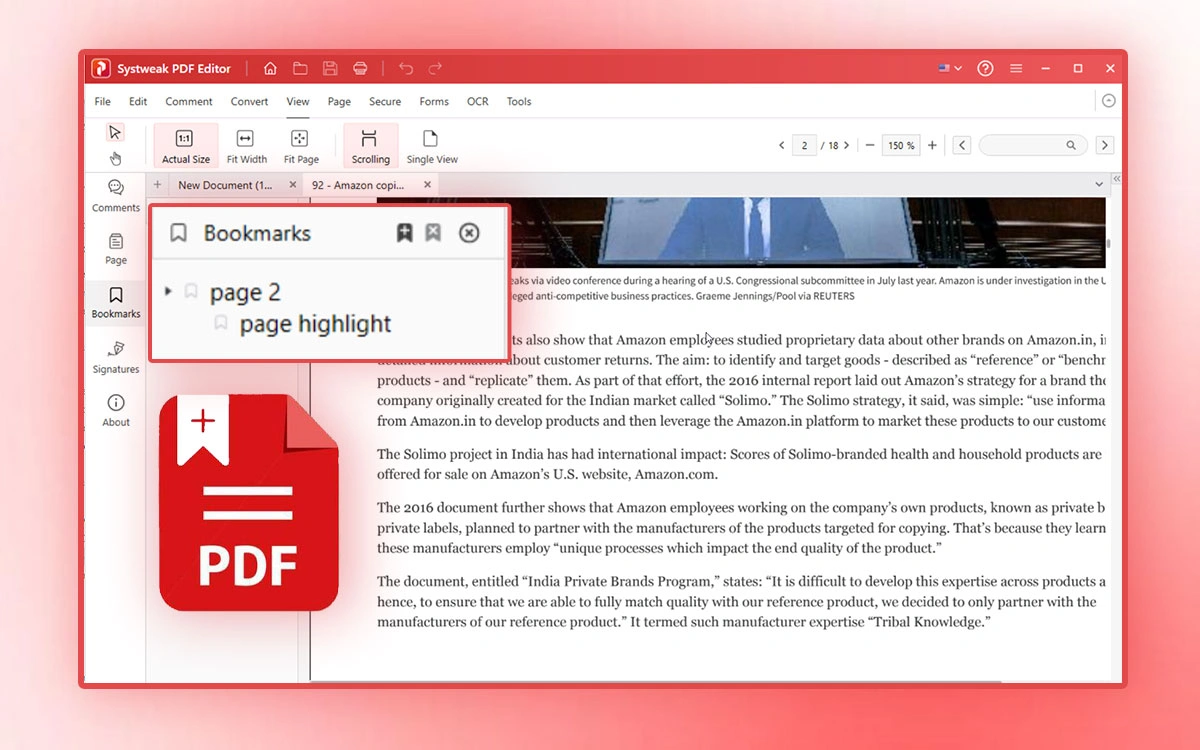Open Signatures sidebar panel
The image size is (1200, 750).
pos(116,357)
